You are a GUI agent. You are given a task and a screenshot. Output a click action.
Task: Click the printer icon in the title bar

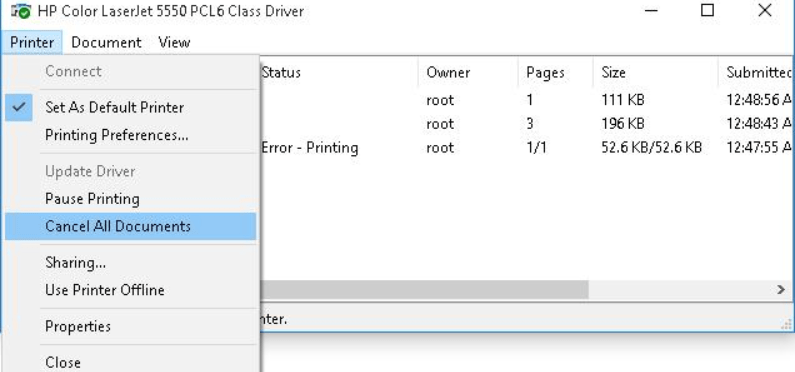point(21,11)
